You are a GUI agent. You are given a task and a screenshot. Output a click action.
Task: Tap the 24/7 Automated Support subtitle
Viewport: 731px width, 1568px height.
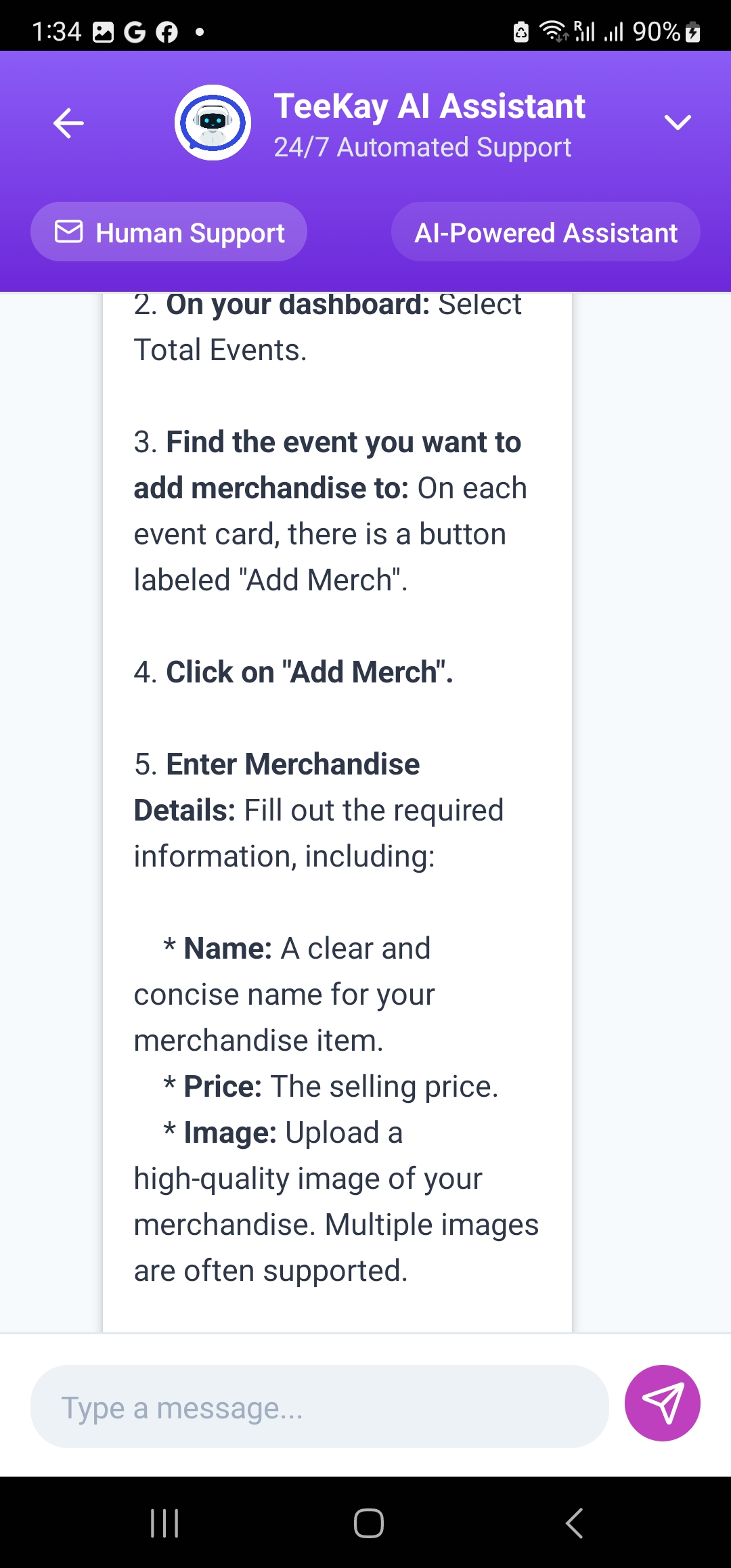422,148
